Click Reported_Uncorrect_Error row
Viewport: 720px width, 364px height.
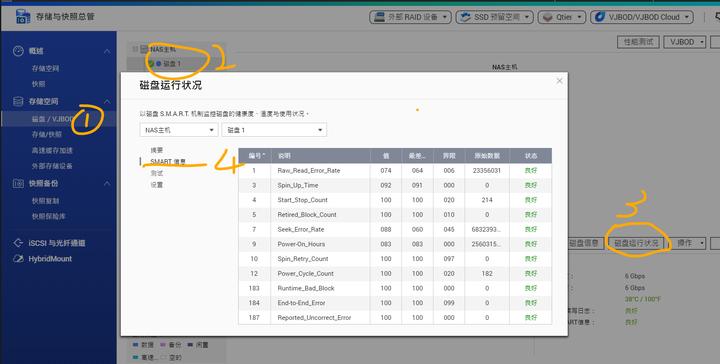pyautogui.click(x=395, y=317)
